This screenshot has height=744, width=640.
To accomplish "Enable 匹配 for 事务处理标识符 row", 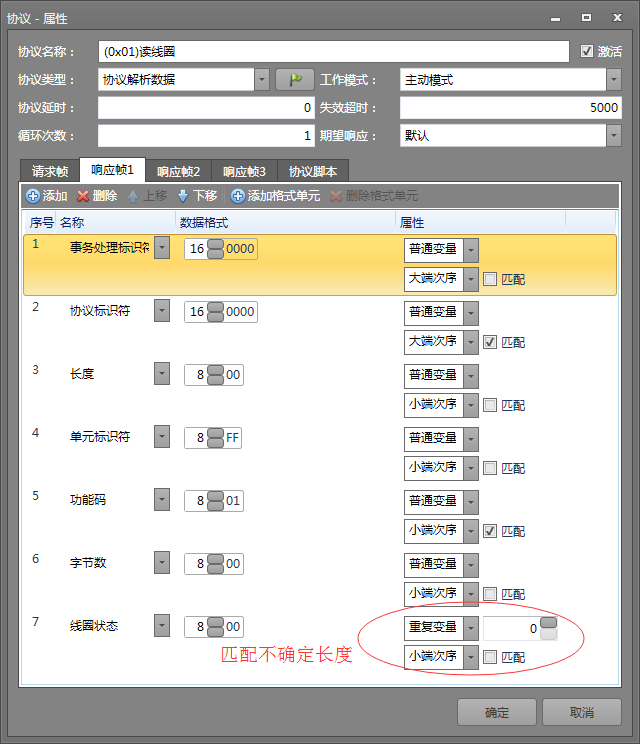I will pos(490,279).
